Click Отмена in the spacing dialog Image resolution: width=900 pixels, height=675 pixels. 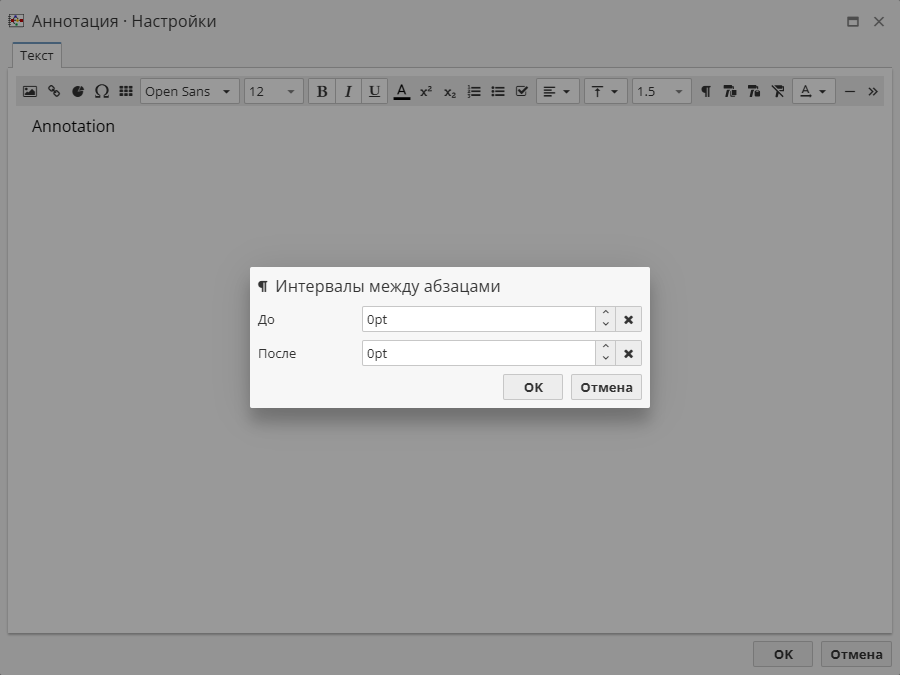[606, 387]
